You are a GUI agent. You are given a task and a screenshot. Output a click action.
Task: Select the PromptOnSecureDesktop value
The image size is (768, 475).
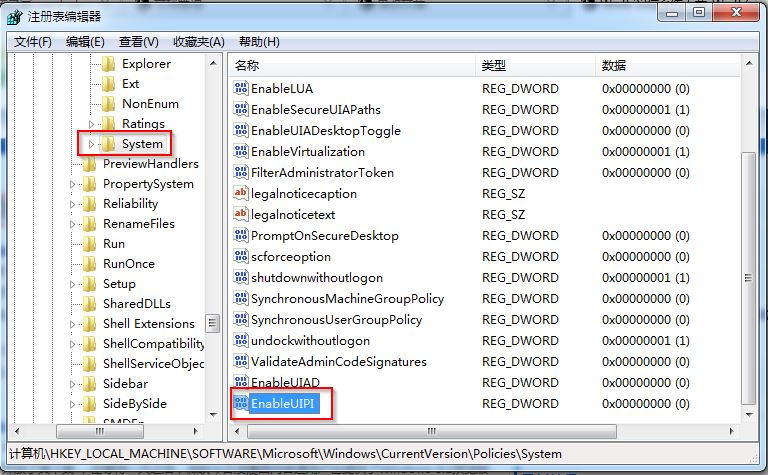324,235
